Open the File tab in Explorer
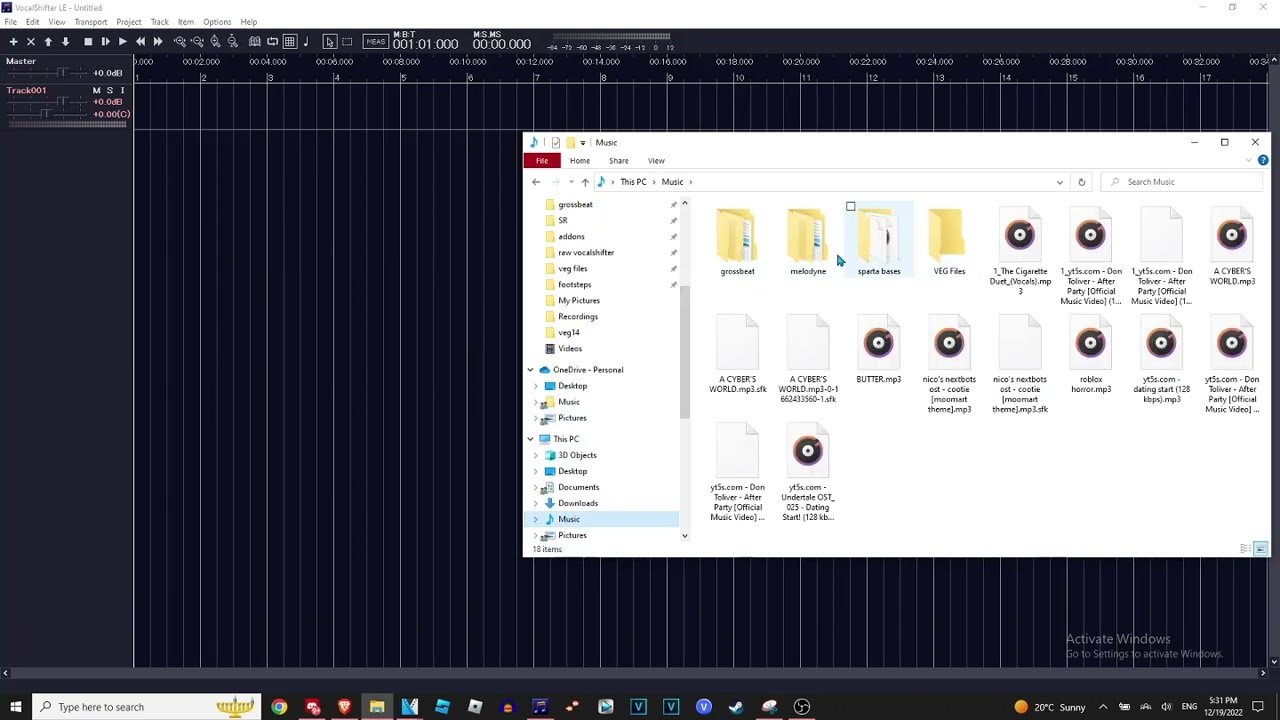Viewport: 1280px width, 720px height. click(541, 161)
